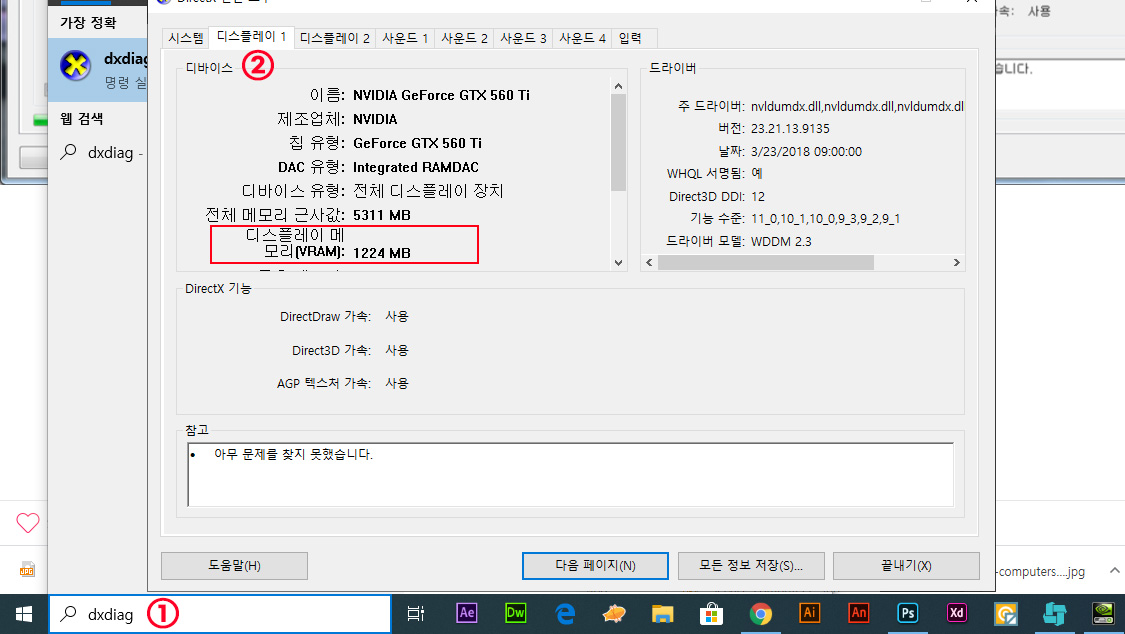1125x634 pixels.
Task: Click the NVIDIA GeForce GTX 560 Ti name value
Action: (441, 95)
